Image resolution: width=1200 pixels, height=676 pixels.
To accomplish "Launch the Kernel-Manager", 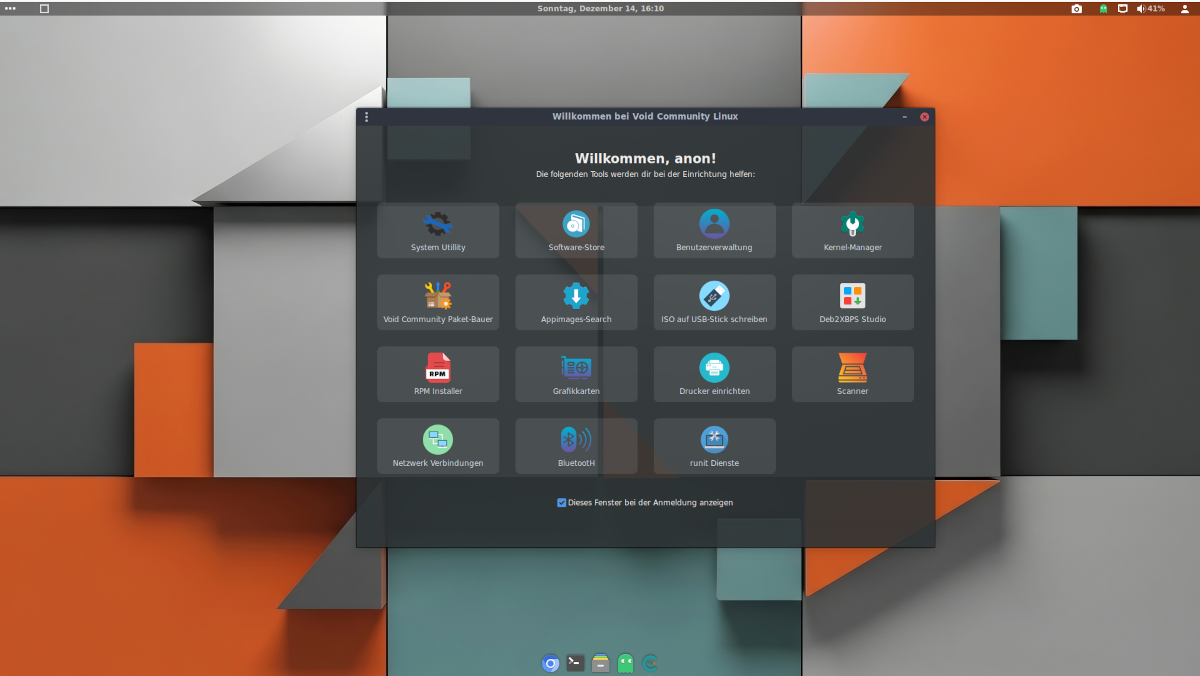I will click(852, 230).
